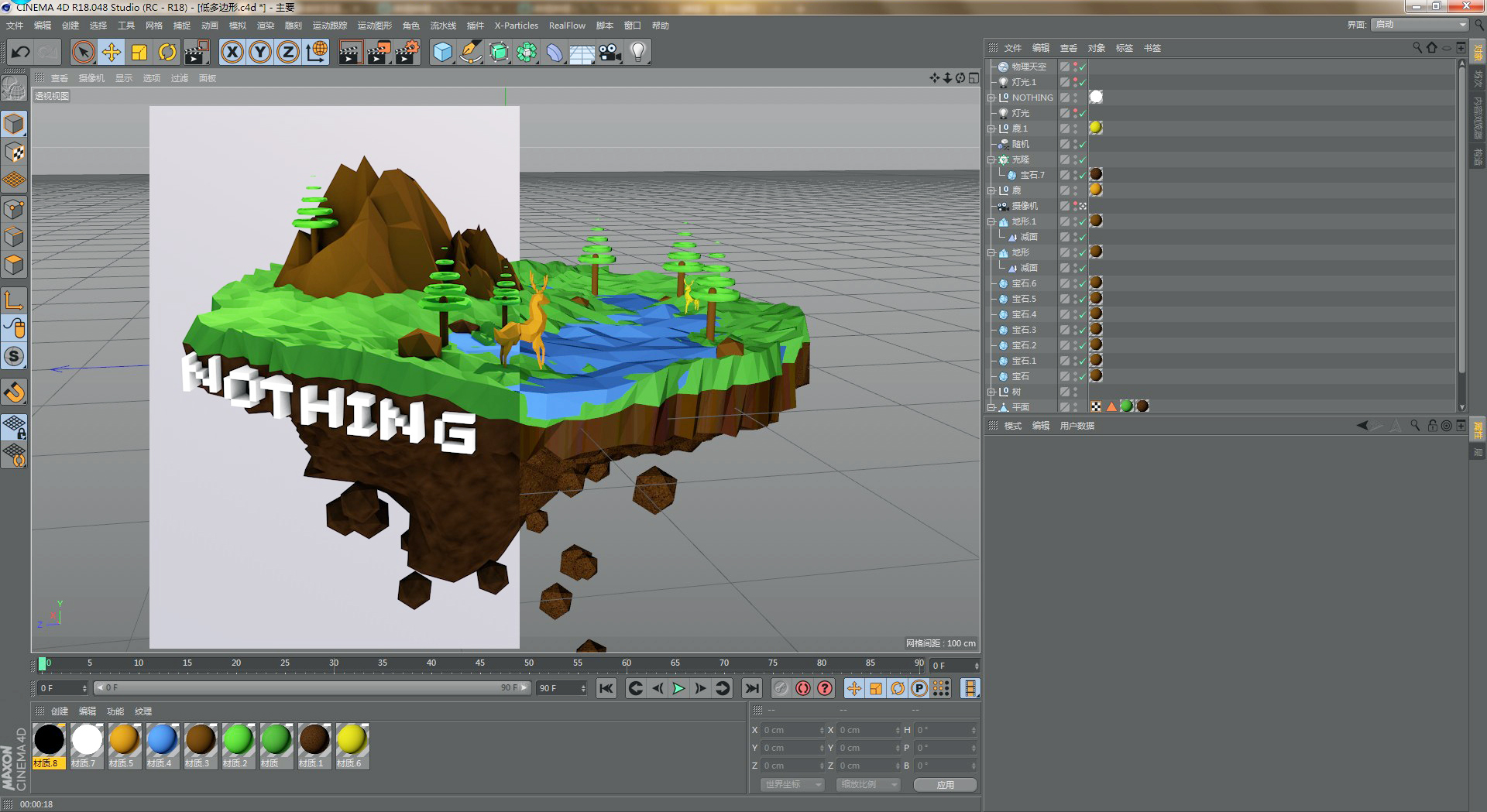1487x812 pixels.
Task: Add a cube primitive object
Action: pyautogui.click(x=442, y=53)
